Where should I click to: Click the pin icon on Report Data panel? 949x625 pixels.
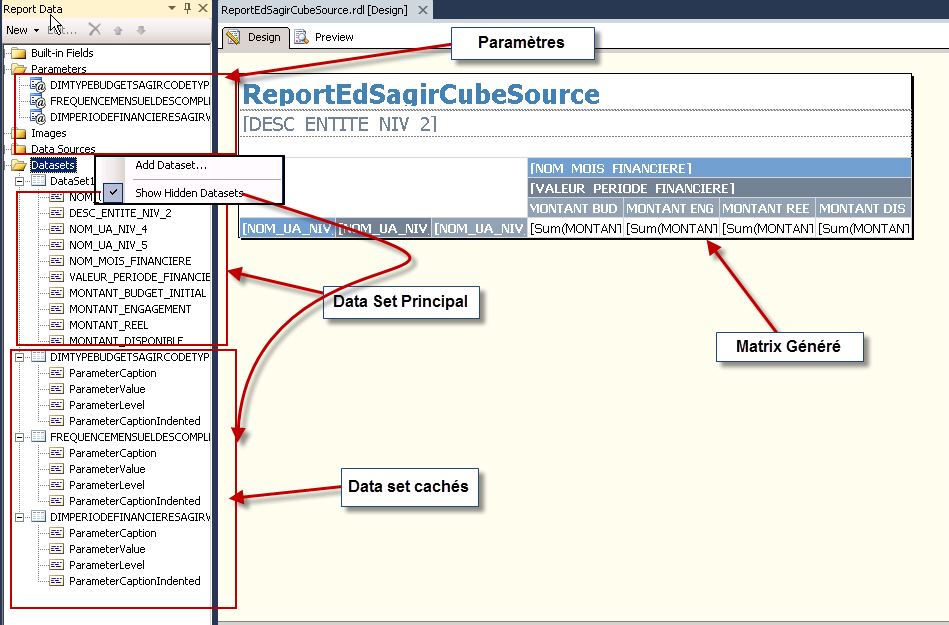click(x=187, y=9)
